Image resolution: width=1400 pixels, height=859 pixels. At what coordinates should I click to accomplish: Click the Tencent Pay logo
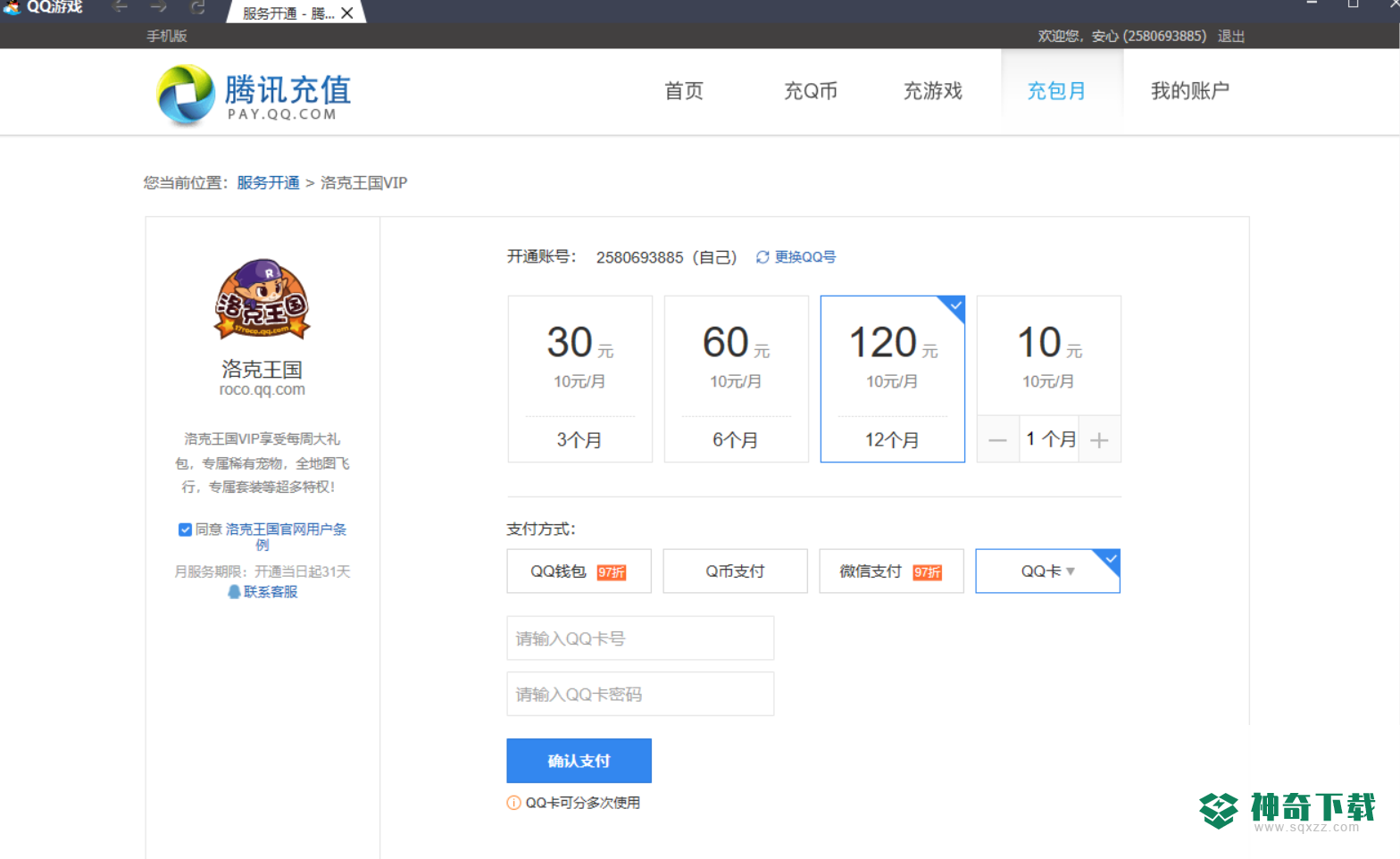click(x=254, y=94)
